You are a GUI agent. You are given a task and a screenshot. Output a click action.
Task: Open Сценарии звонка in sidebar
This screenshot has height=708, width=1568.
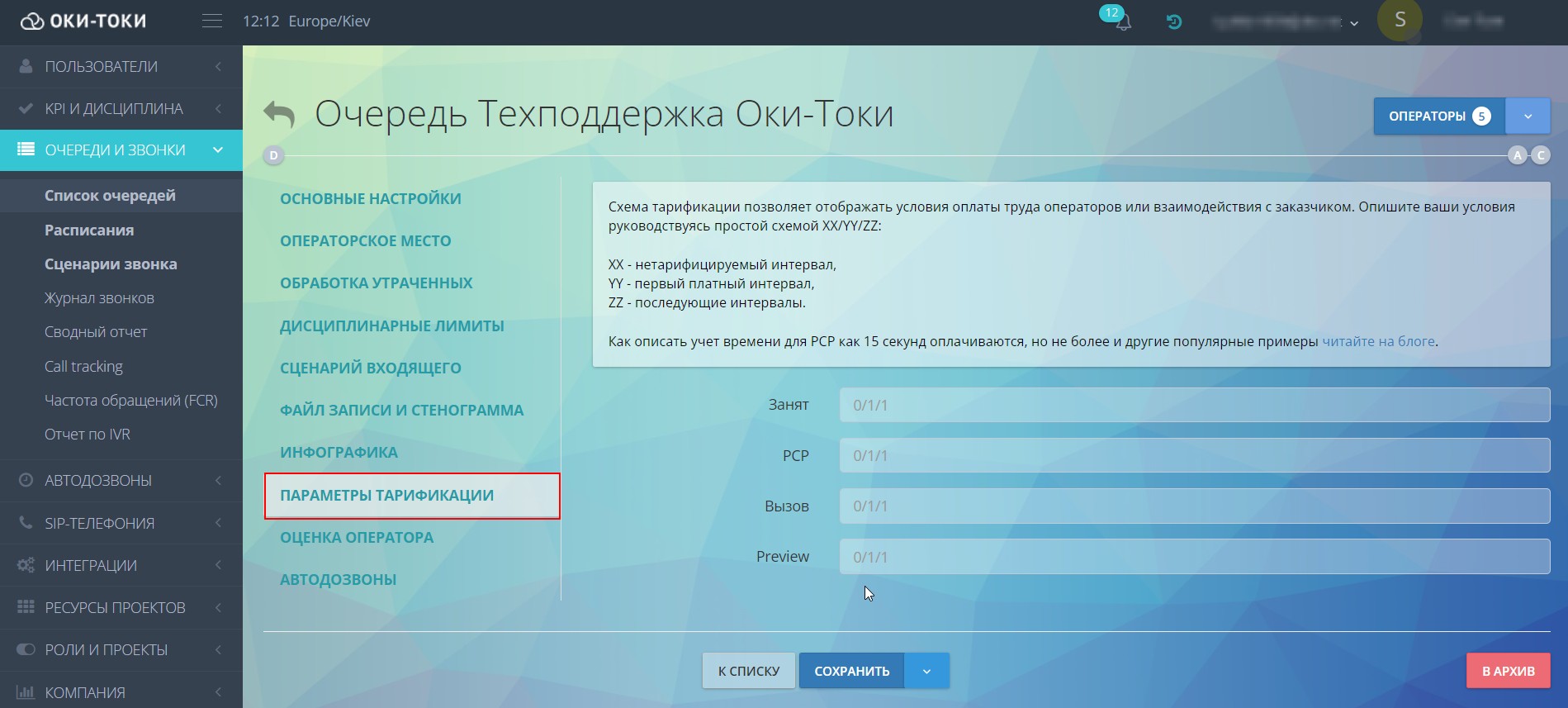tap(111, 264)
